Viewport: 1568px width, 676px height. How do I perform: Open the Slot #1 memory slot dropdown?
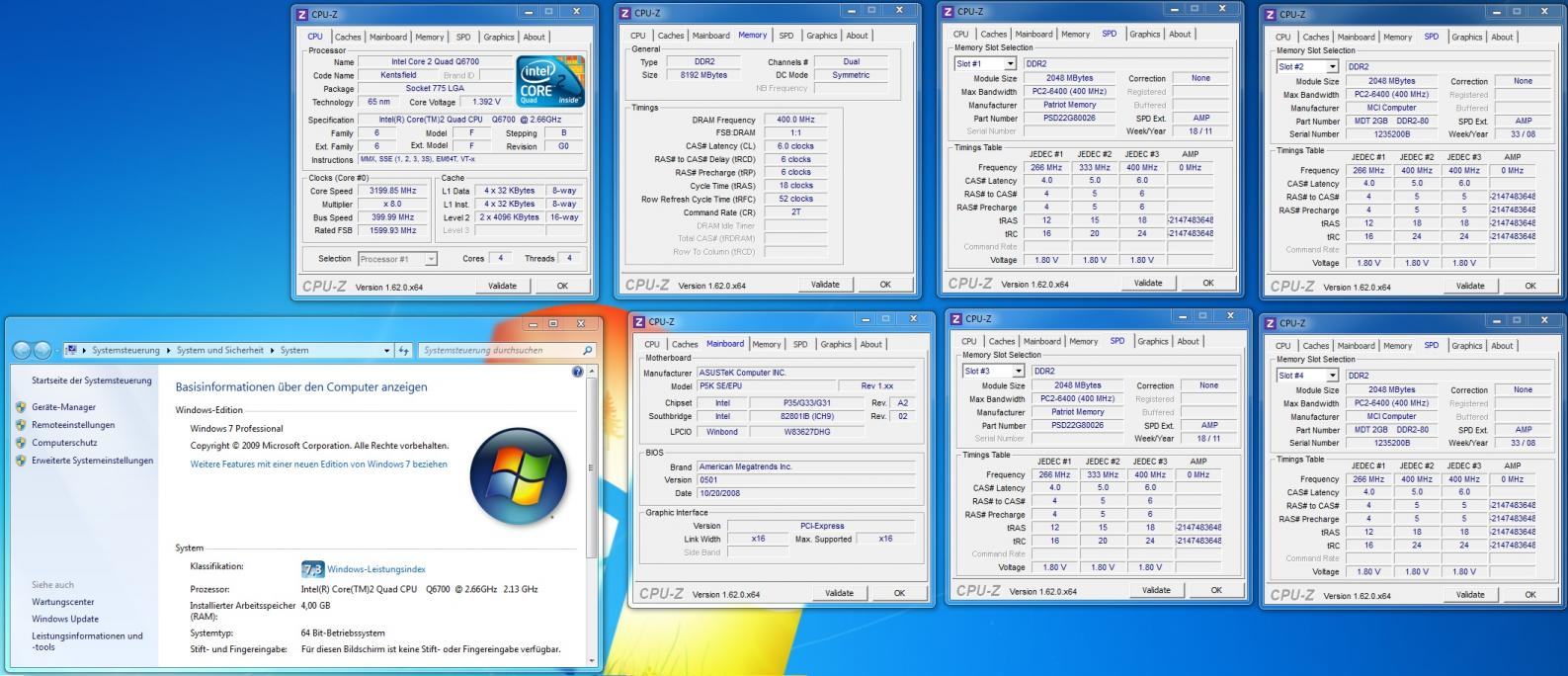point(1010,63)
